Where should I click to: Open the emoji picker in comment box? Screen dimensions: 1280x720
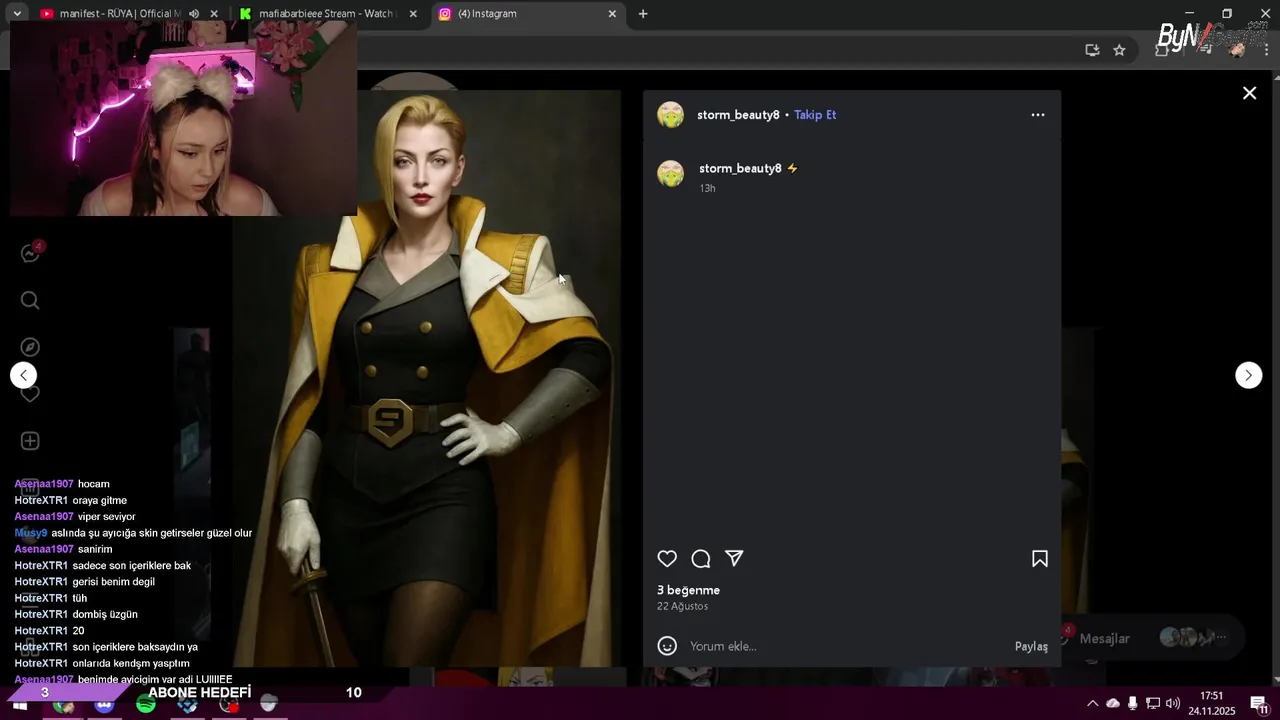[667, 646]
